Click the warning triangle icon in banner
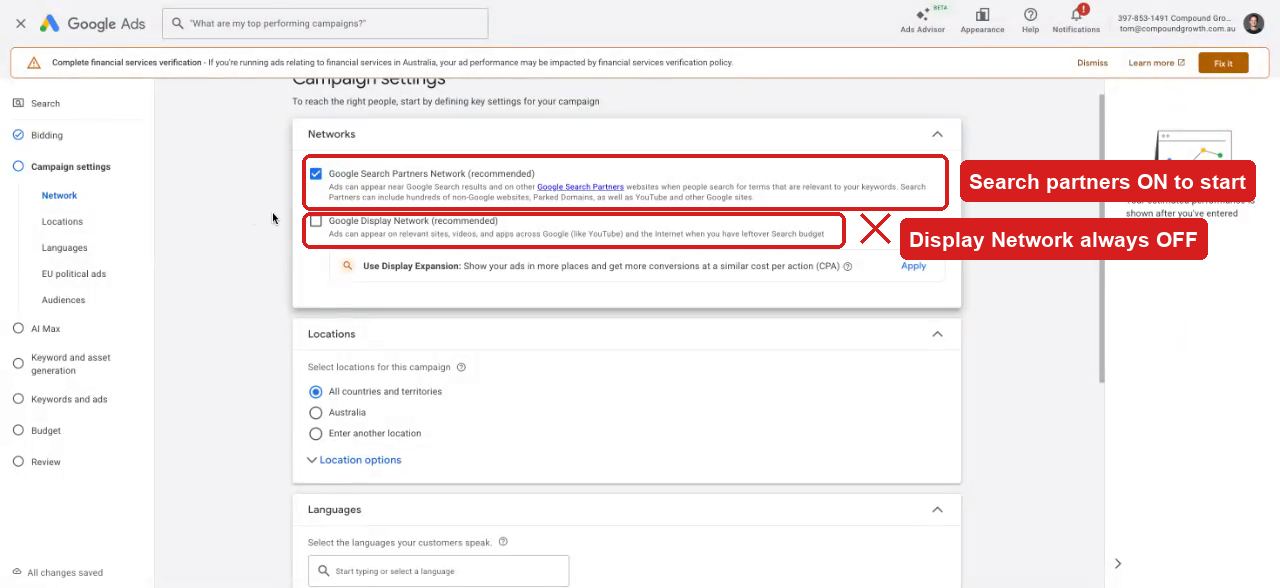Screen dimensions: 1280x588 (x=34, y=63)
